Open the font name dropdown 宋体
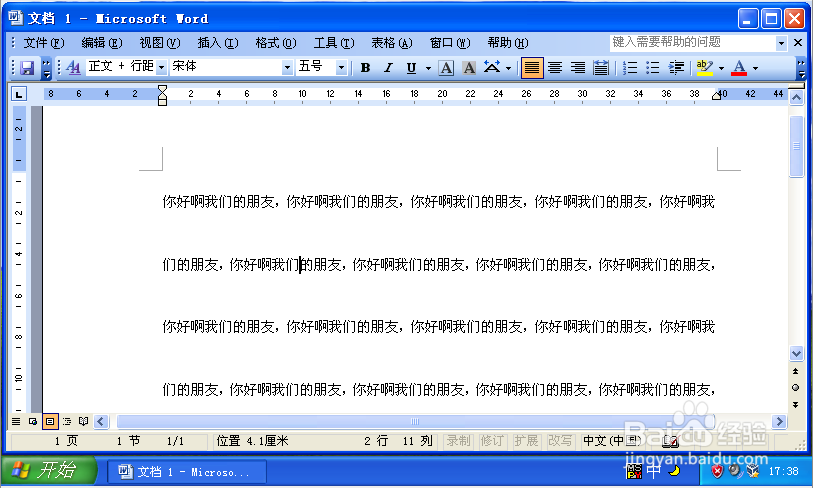Image resolution: width=813 pixels, height=488 pixels. point(287,67)
